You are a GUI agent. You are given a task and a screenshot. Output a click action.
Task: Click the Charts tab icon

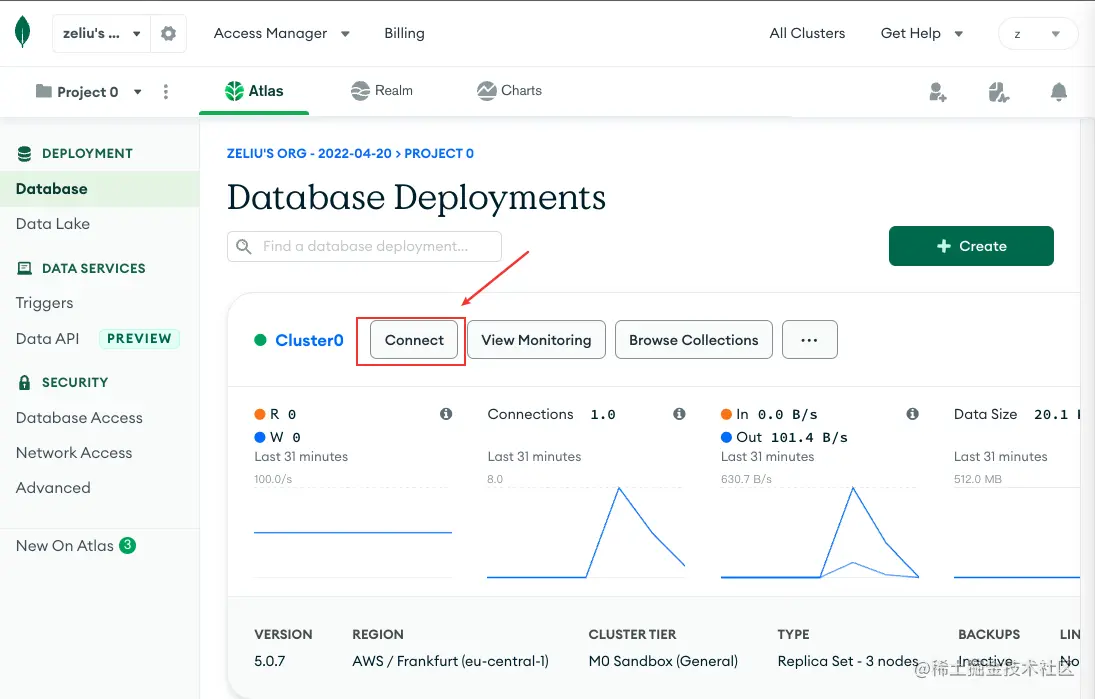point(486,91)
